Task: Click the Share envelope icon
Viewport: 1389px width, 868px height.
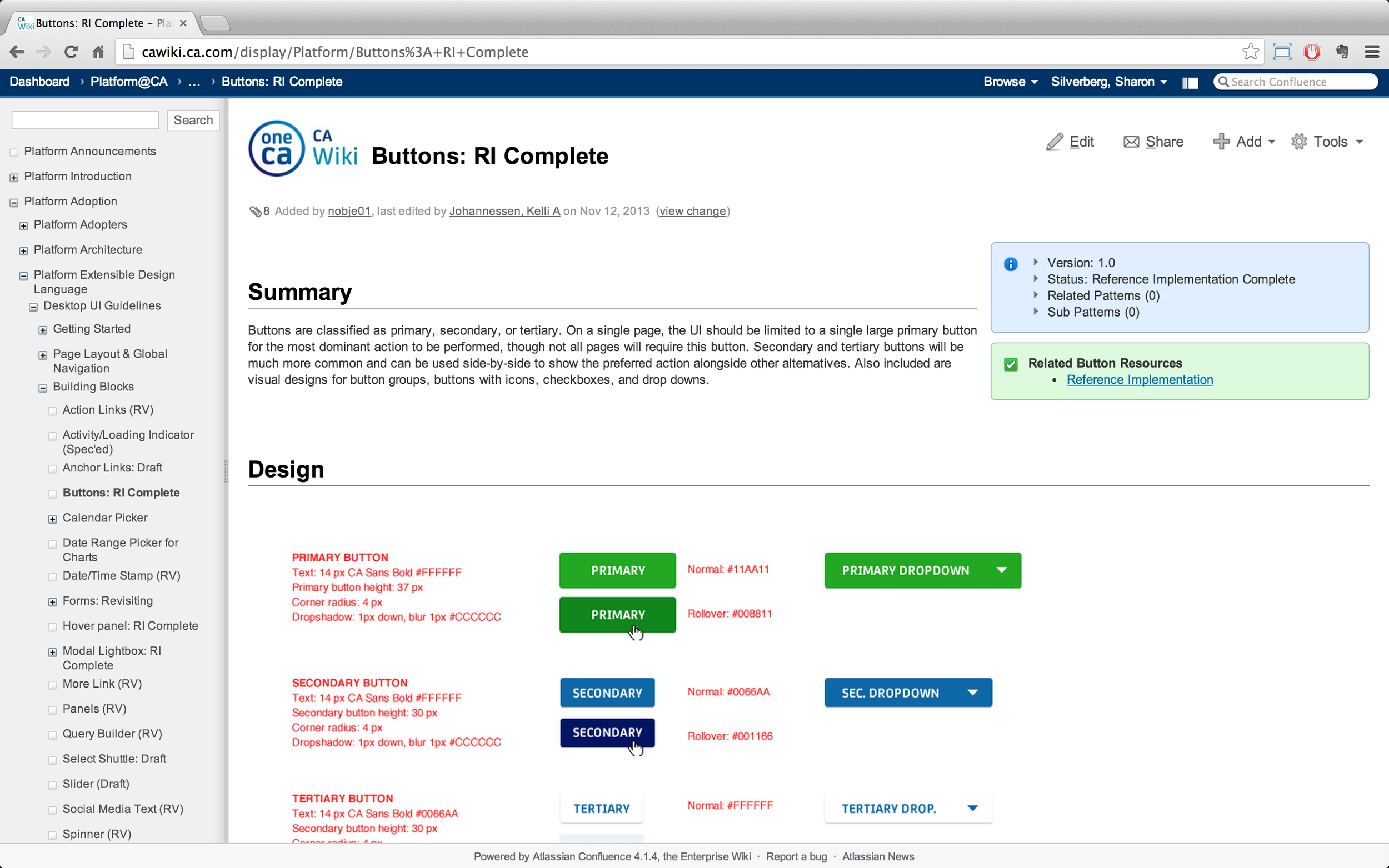Action: coord(1131,142)
